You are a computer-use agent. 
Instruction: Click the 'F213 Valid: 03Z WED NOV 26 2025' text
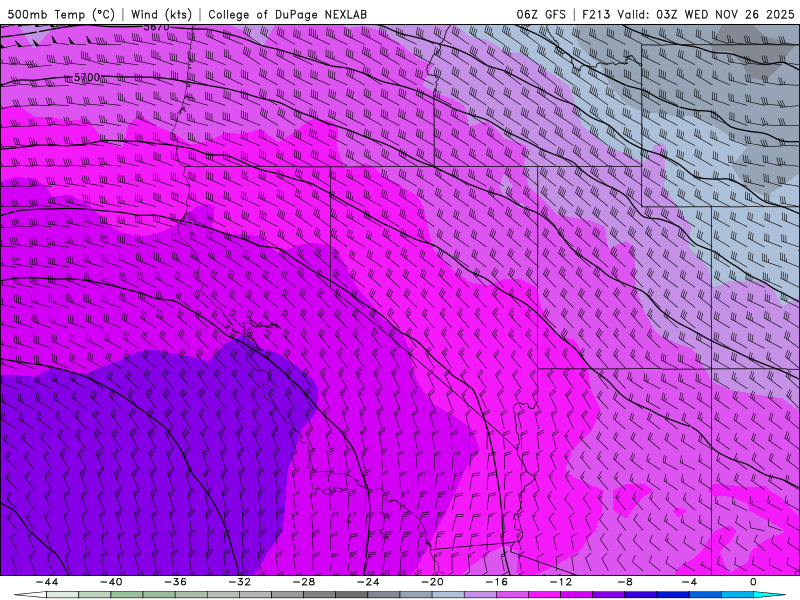(688, 14)
